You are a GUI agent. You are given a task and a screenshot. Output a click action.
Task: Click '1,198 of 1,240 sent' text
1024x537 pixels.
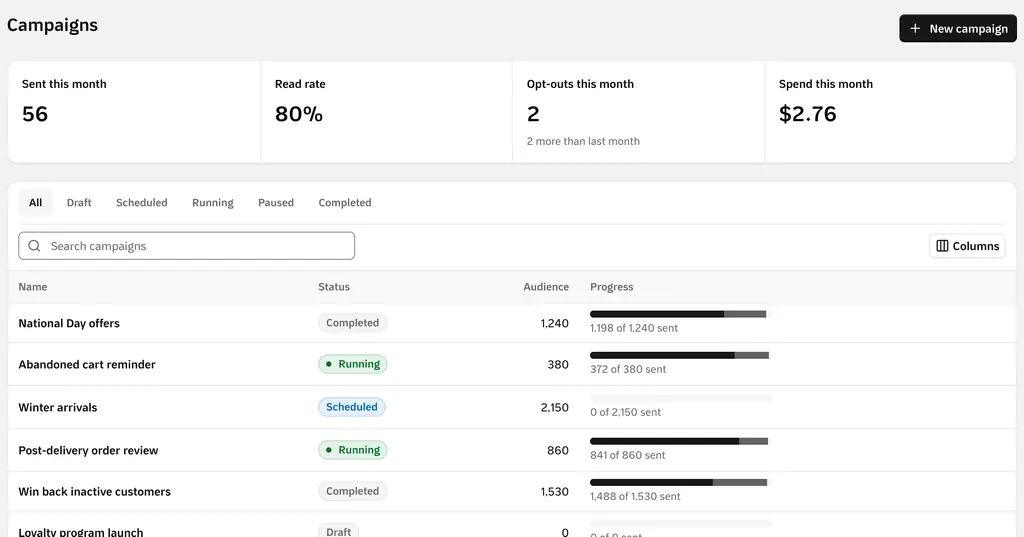point(633,328)
